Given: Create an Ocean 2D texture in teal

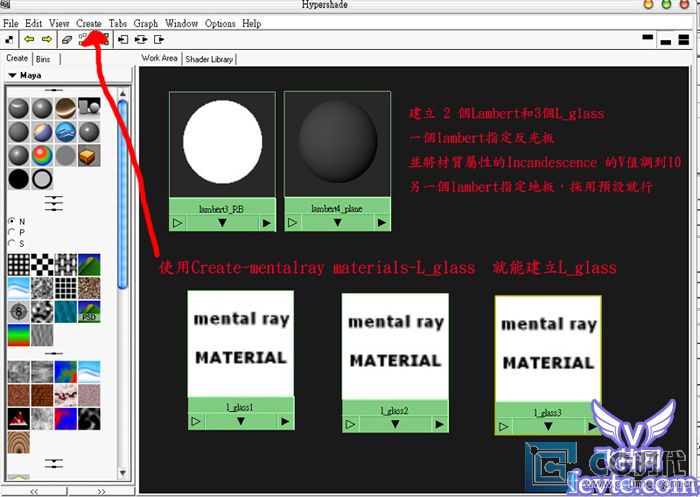Looking at the screenshot, I should coord(66,312).
